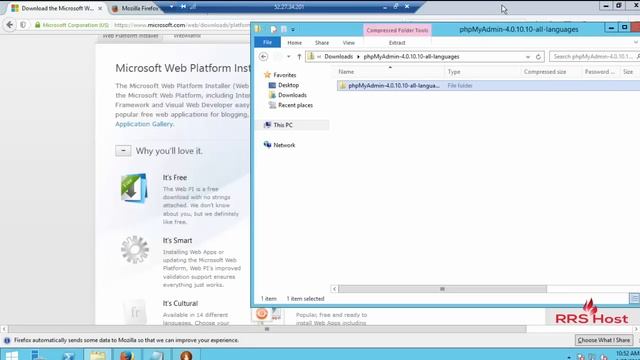This screenshot has width=640, height=360.
Task: Open the Share ribbon tab
Action: 322,42
